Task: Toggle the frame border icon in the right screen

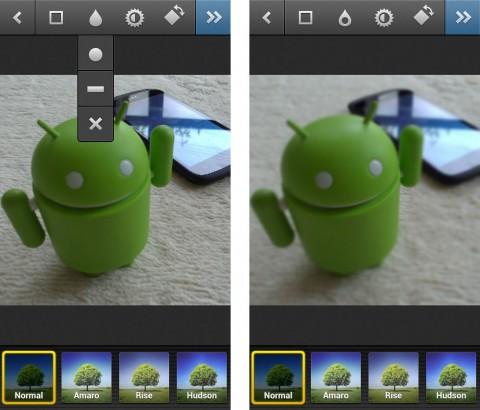Action: coord(305,17)
